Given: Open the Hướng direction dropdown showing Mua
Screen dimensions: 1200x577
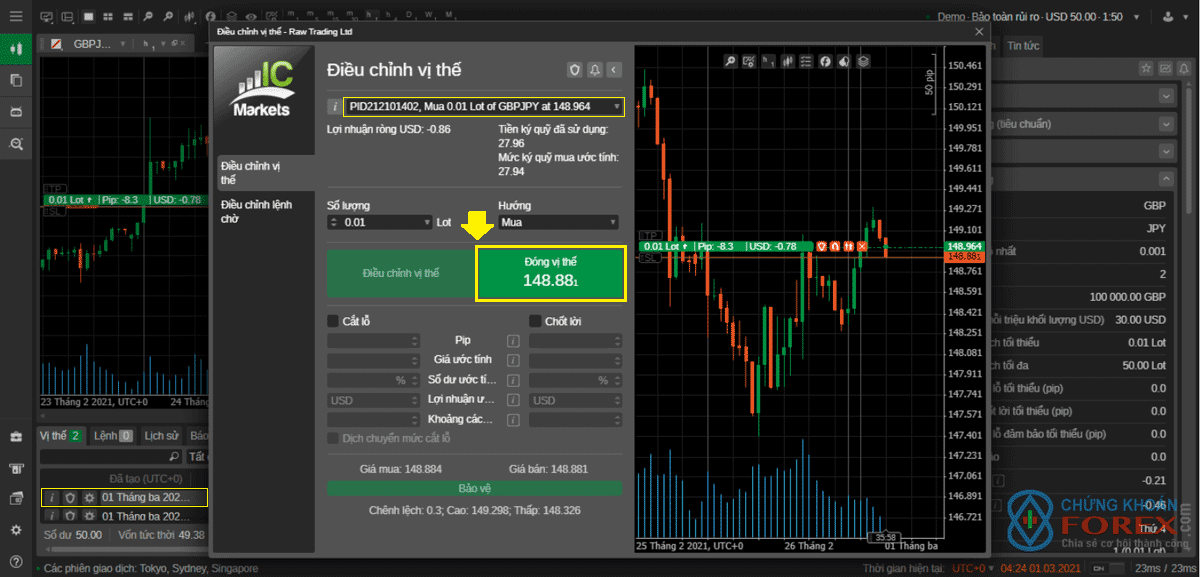Looking at the screenshot, I should point(558,222).
